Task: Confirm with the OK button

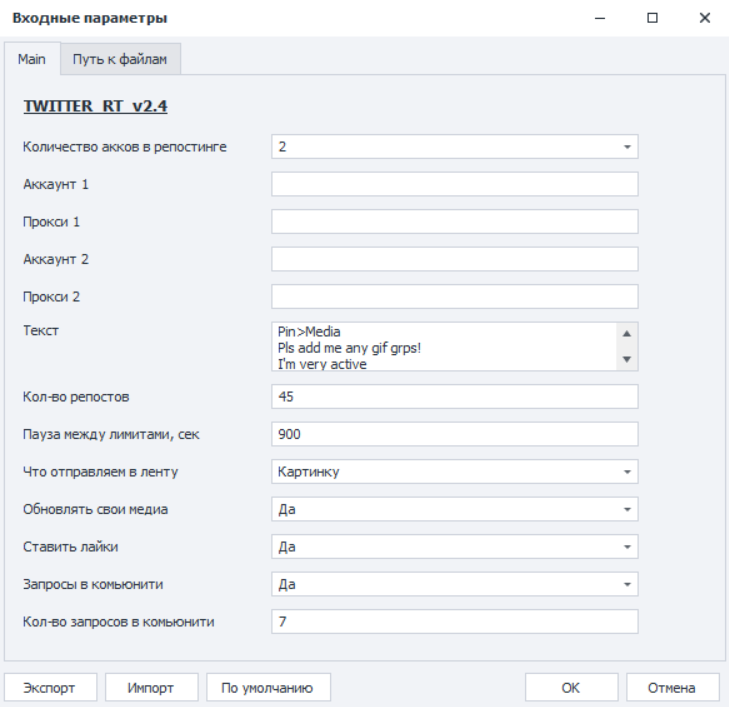Action: [571, 687]
